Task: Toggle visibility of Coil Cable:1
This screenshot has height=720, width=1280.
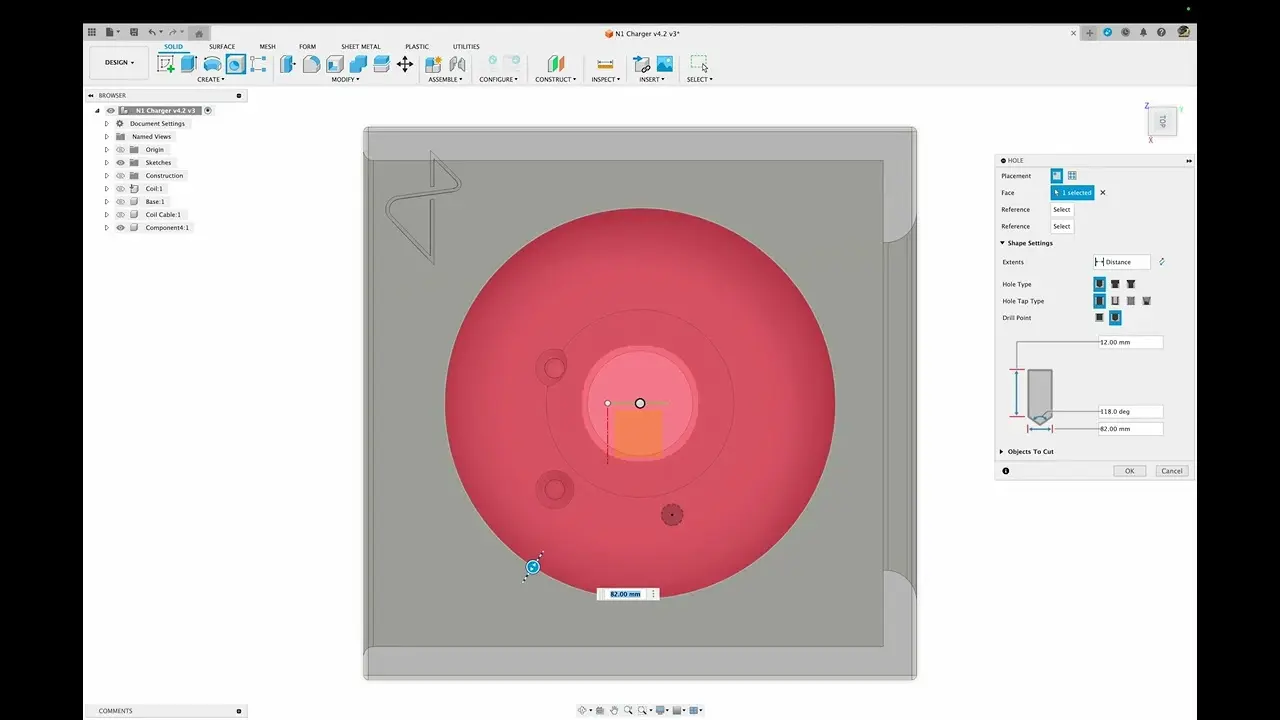Action: 120,215
